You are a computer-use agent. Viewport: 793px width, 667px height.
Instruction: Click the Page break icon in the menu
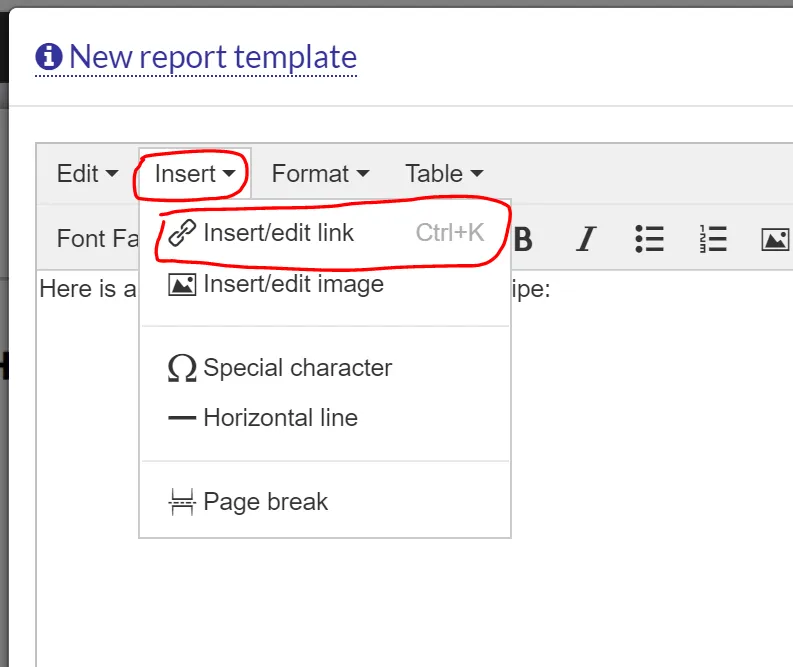pos(181,502)
